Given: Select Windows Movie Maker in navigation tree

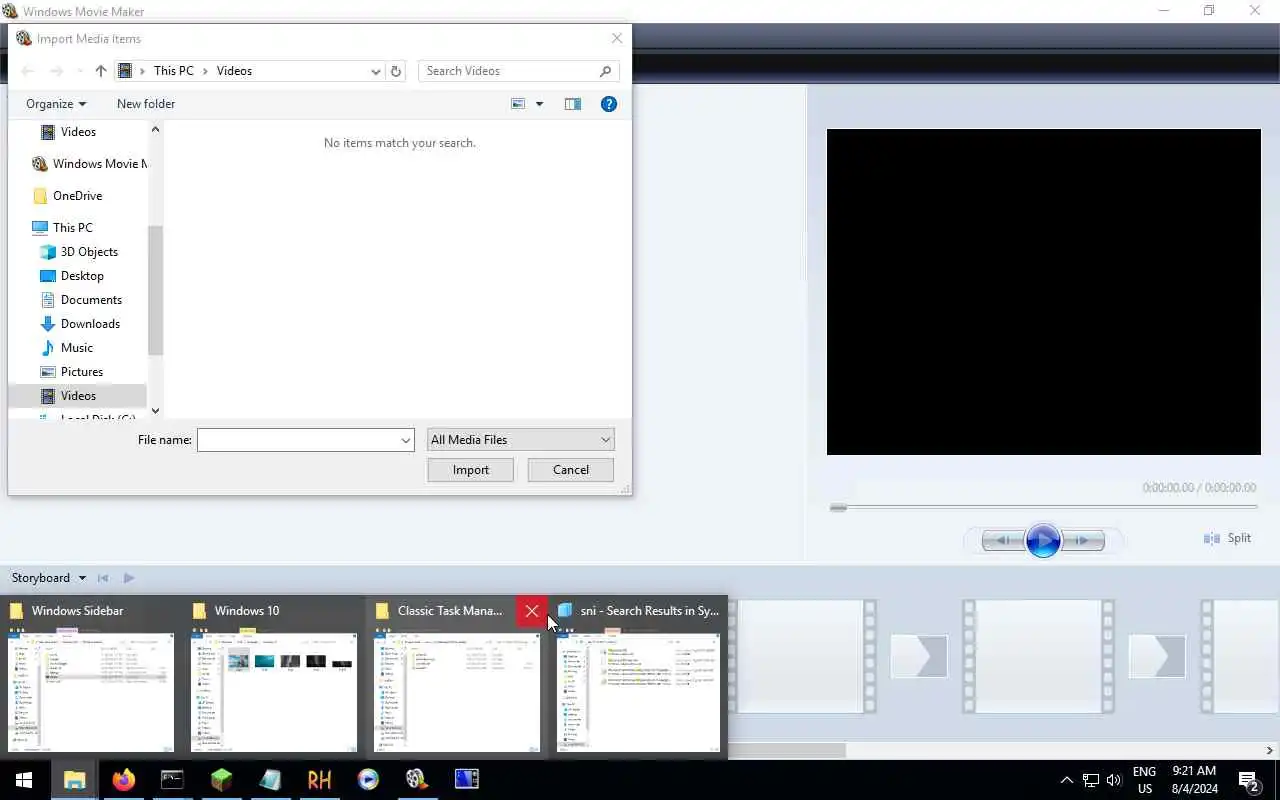Looking at the screenshot, I should pos(88,164).
